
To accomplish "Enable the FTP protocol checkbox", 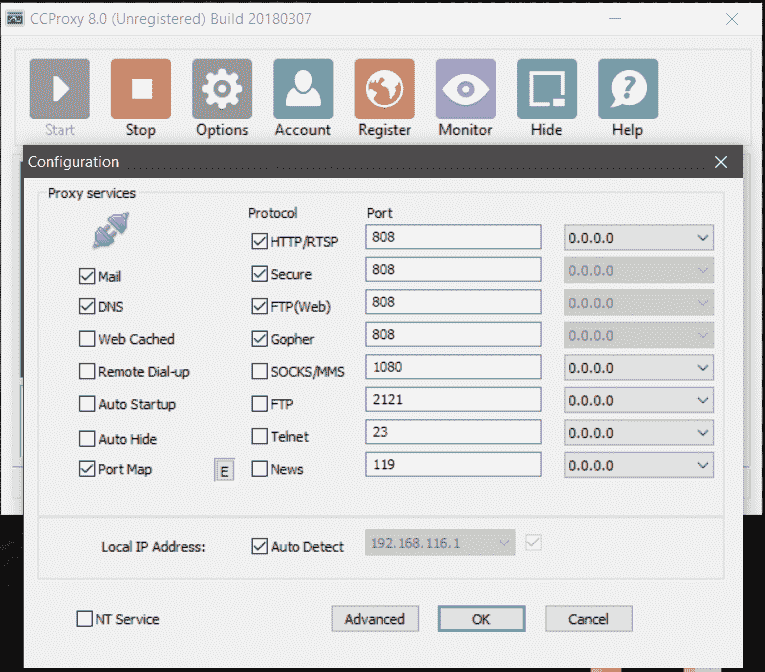I will (x=260, y=404).
